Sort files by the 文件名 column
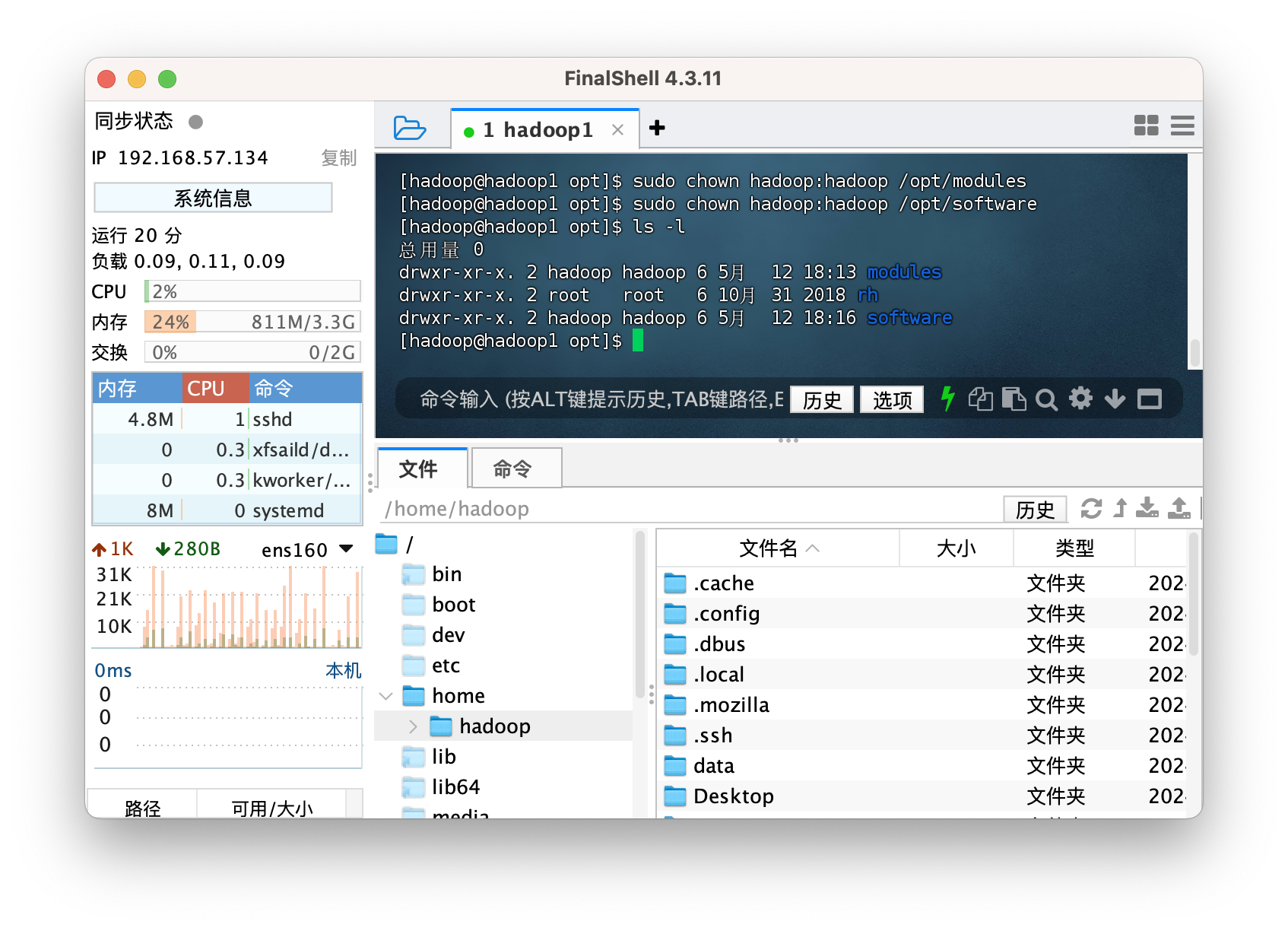 [x=778, y=548]
